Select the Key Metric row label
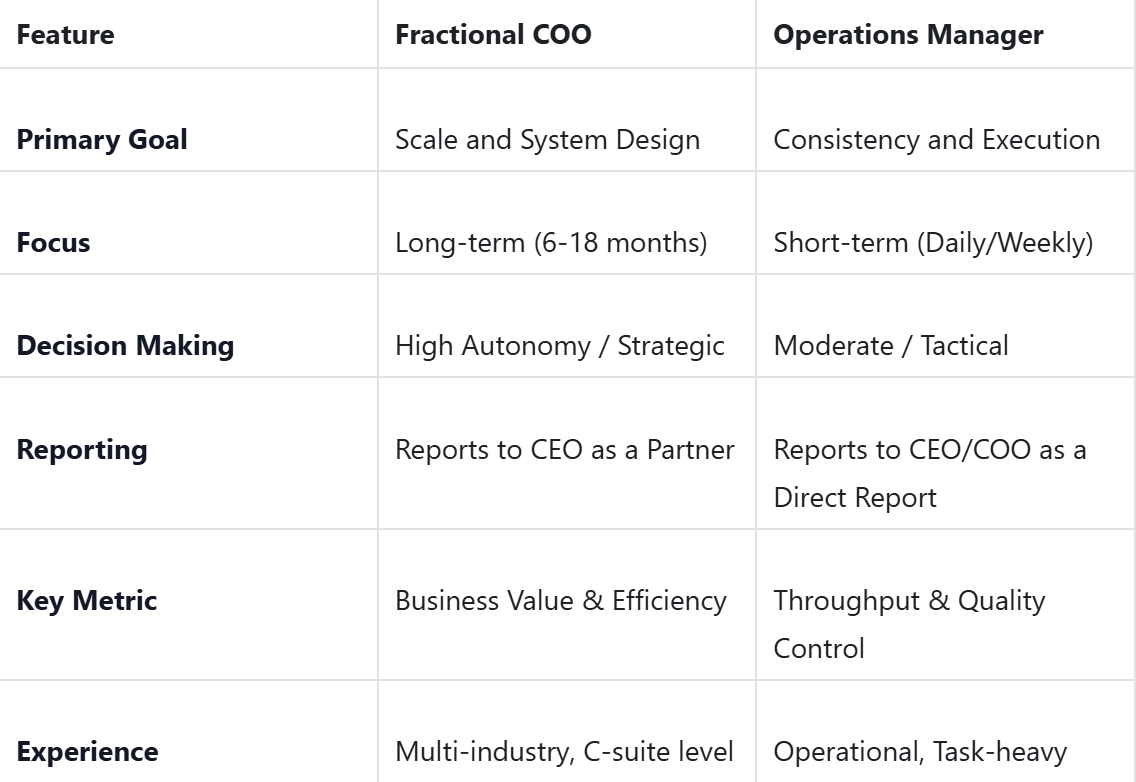This screenshot has width=1136, height=782. [x=87, y=601]
